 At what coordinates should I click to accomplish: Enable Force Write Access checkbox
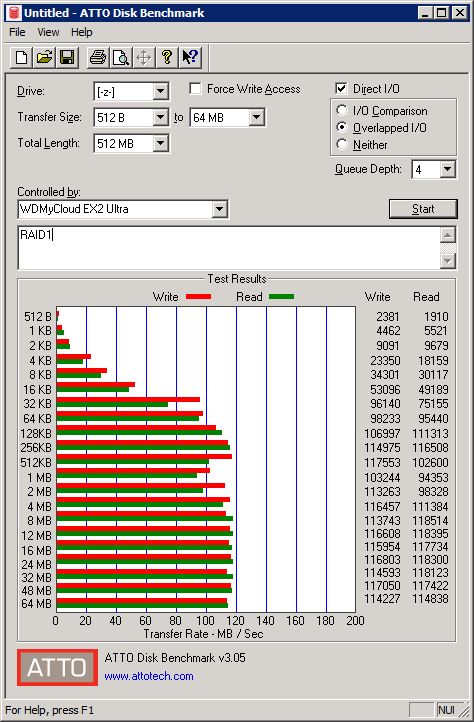(x=195, y=88)
